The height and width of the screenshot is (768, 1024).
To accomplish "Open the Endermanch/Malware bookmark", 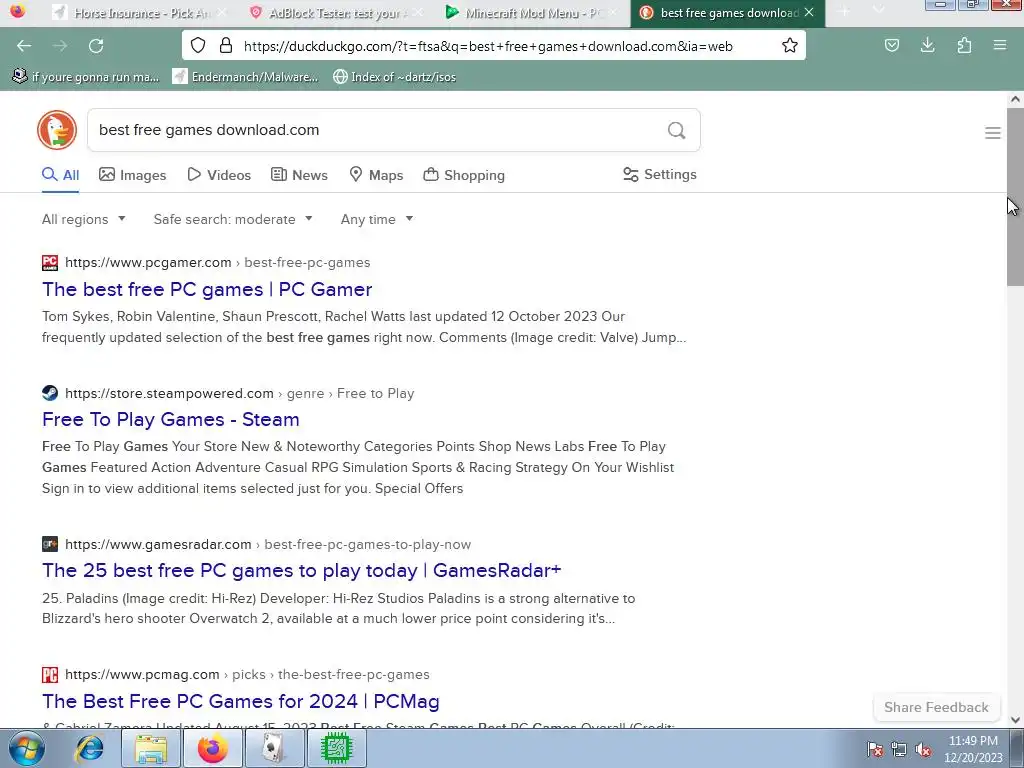I will tap(246, 76).
